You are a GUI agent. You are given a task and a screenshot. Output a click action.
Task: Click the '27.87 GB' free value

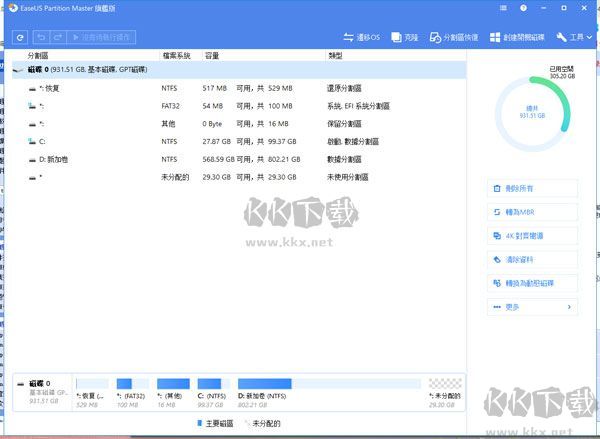pos(217,142)
